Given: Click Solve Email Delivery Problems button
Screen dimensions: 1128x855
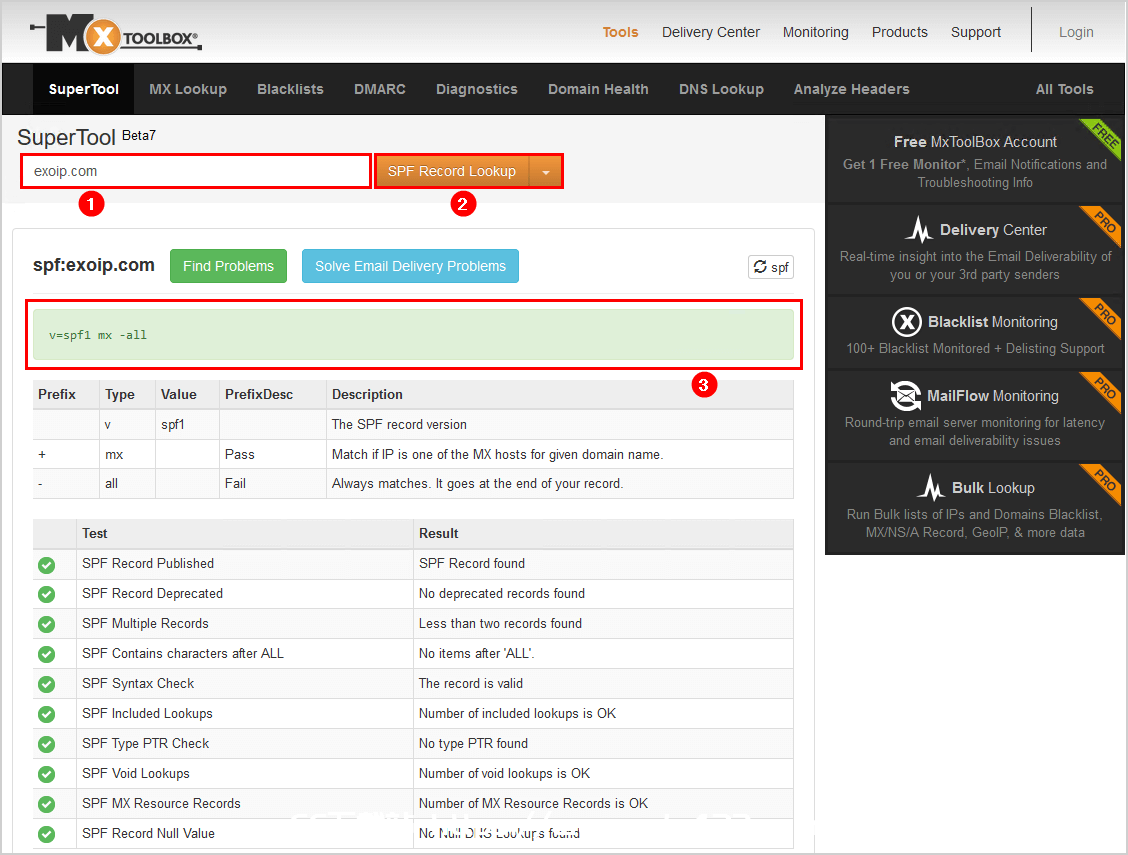Looking at the screenshot, I should point(410,266).
